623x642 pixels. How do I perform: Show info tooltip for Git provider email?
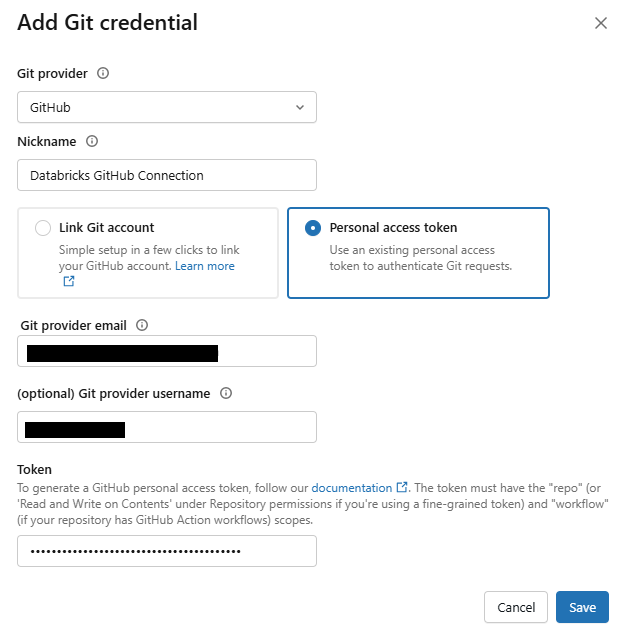click(142, 325)
